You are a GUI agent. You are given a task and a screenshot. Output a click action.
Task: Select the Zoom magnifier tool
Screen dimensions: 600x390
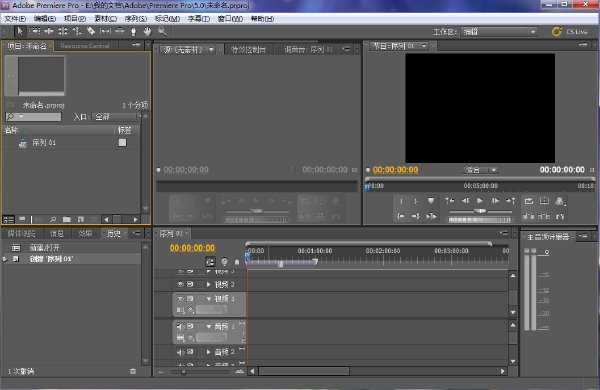(x=162, y=31)
